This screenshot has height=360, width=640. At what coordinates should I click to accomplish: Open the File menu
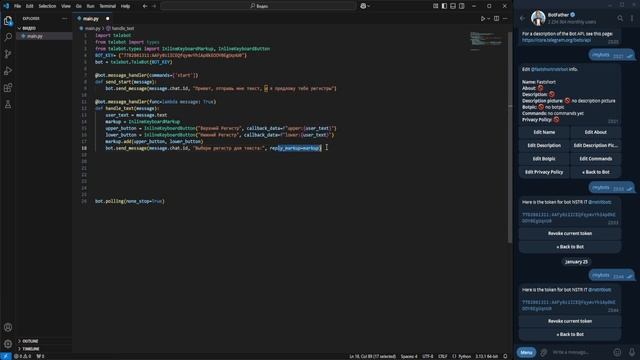tap(18, 6)
